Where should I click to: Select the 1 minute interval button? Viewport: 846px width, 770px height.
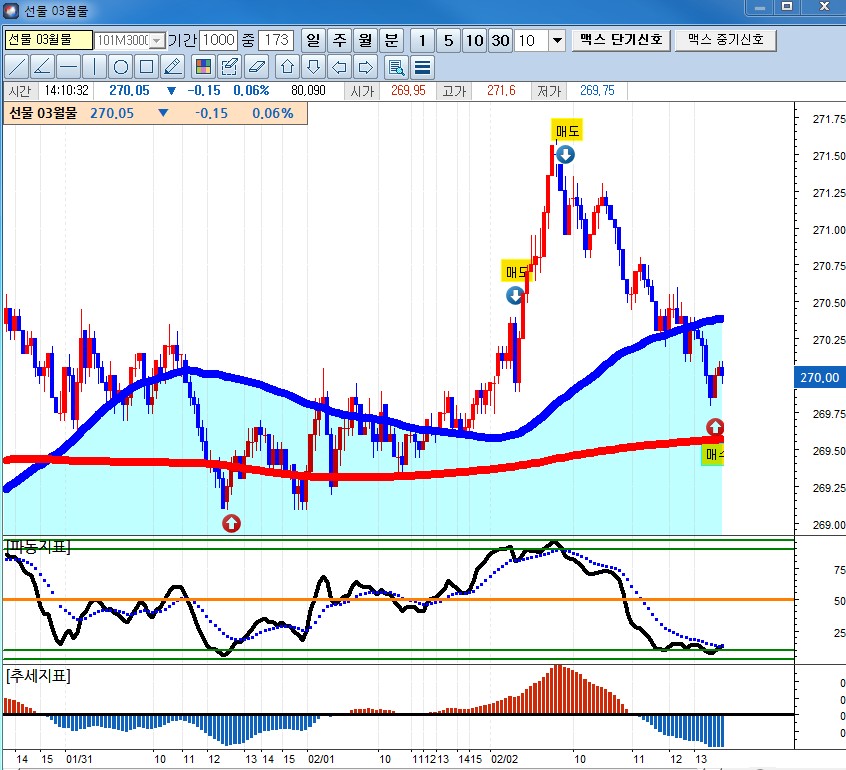pyautogui.click(x=422, y=40)
